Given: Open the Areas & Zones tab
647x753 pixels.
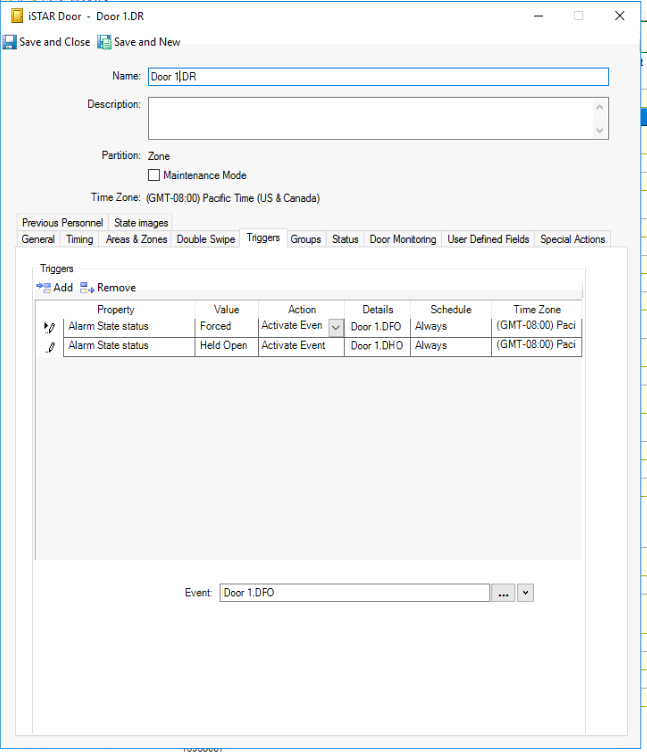Looking at the screenshot, I should 136,239.
